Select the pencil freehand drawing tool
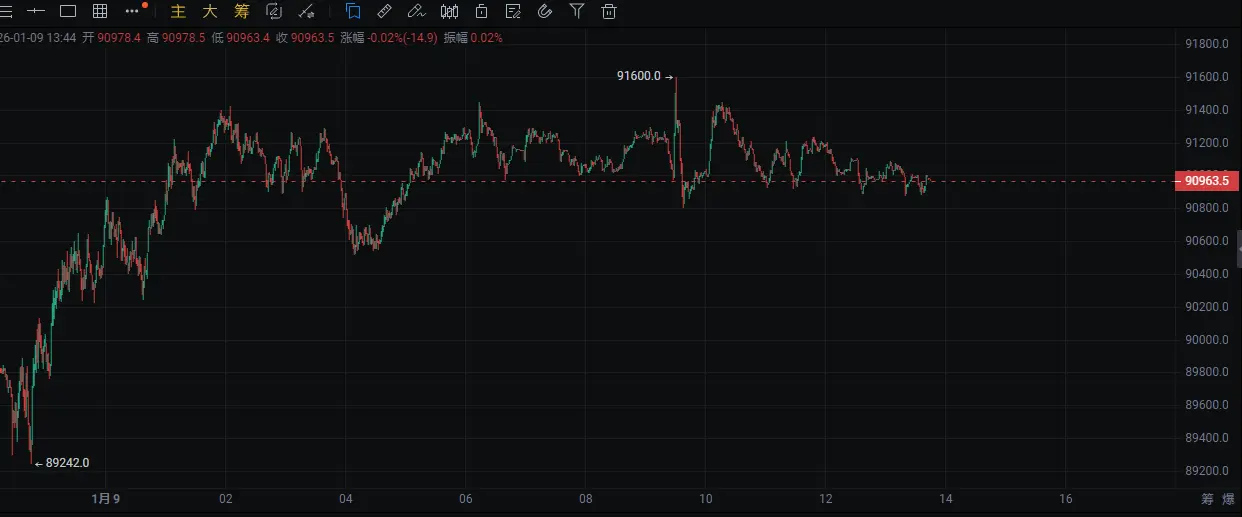This screenshot has width=1242, height=517. point(417,12)
